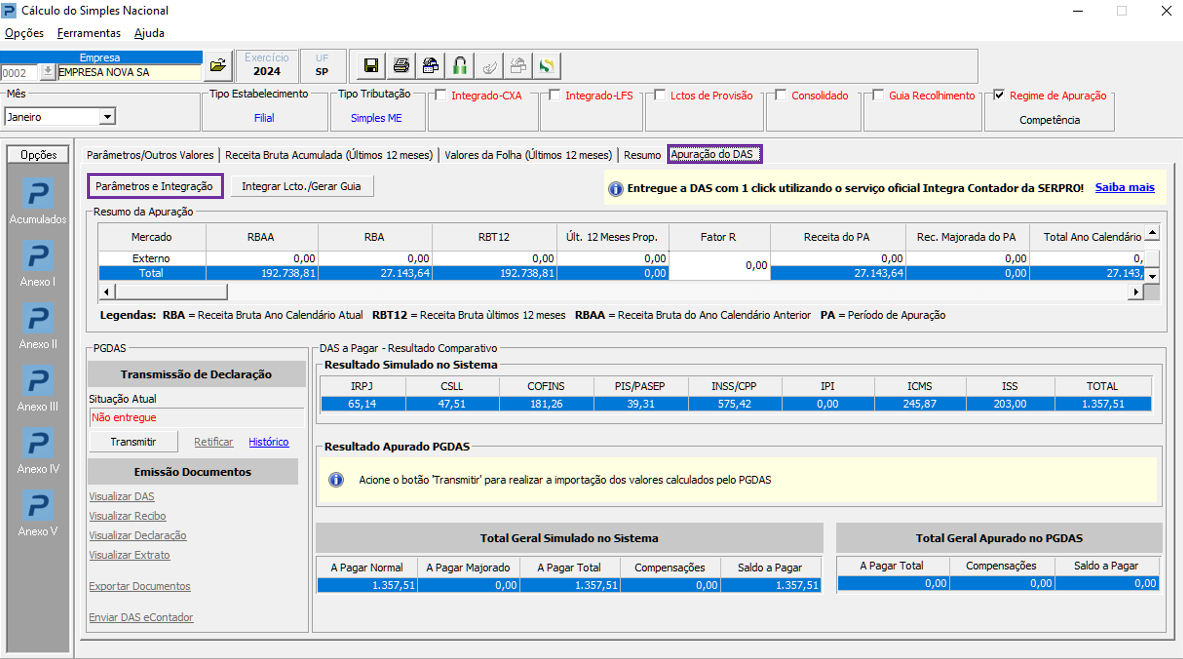
Task: Click the horizontal scrollbar right arrow in the Resumo table
Action: point(1135,292)
